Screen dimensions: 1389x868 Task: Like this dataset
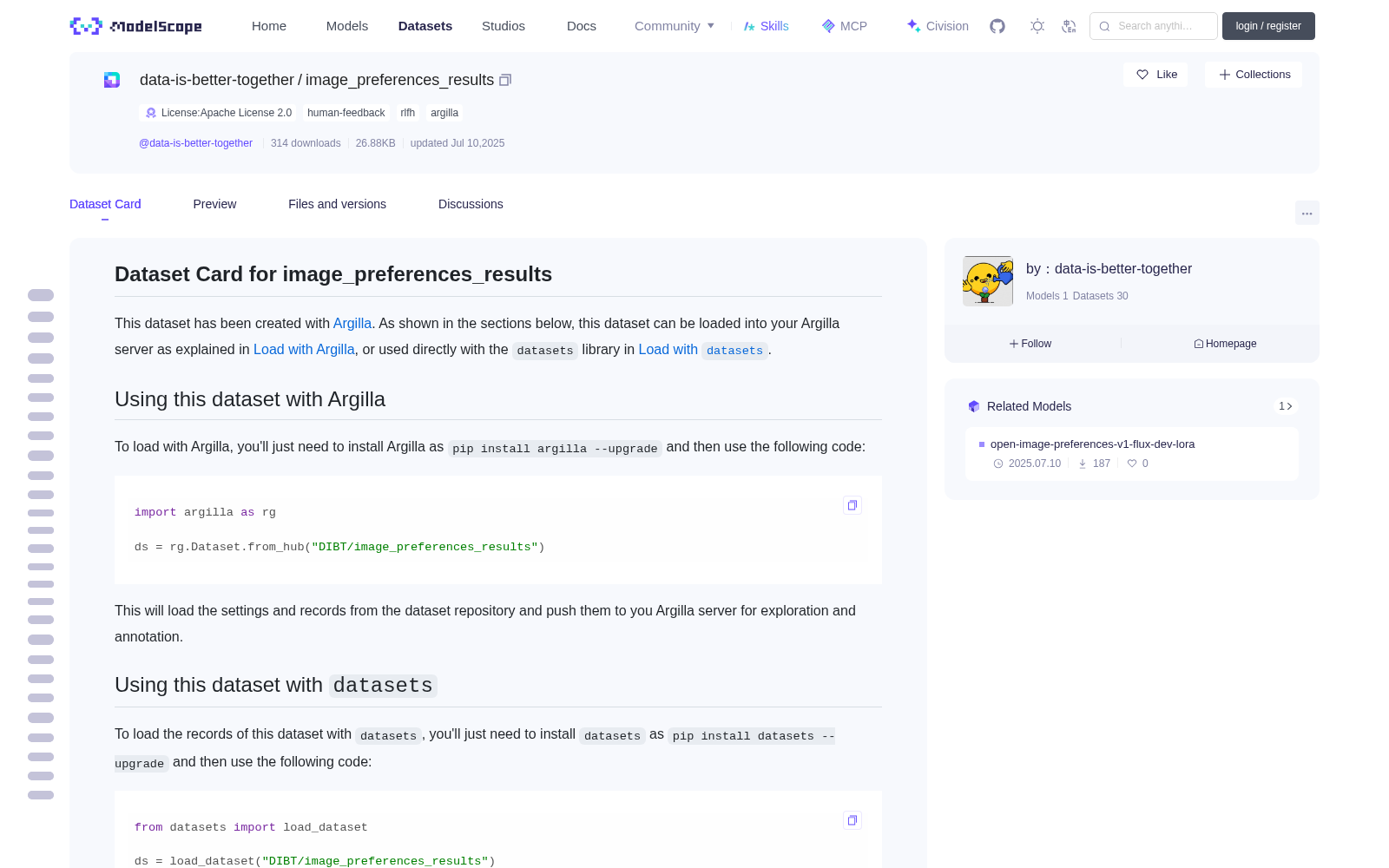[1155, 75]
